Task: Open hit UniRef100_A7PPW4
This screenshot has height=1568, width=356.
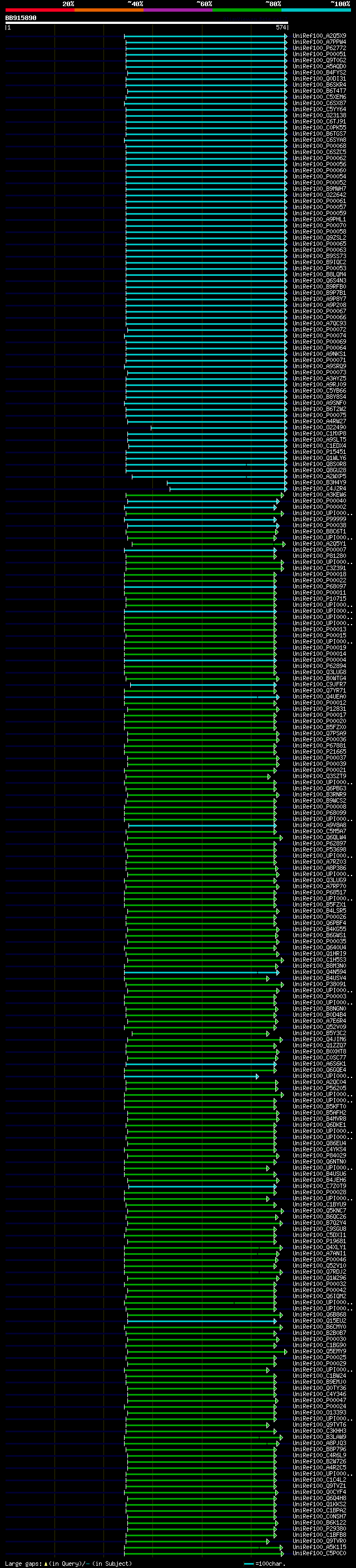Action: [x=319, y=42]
